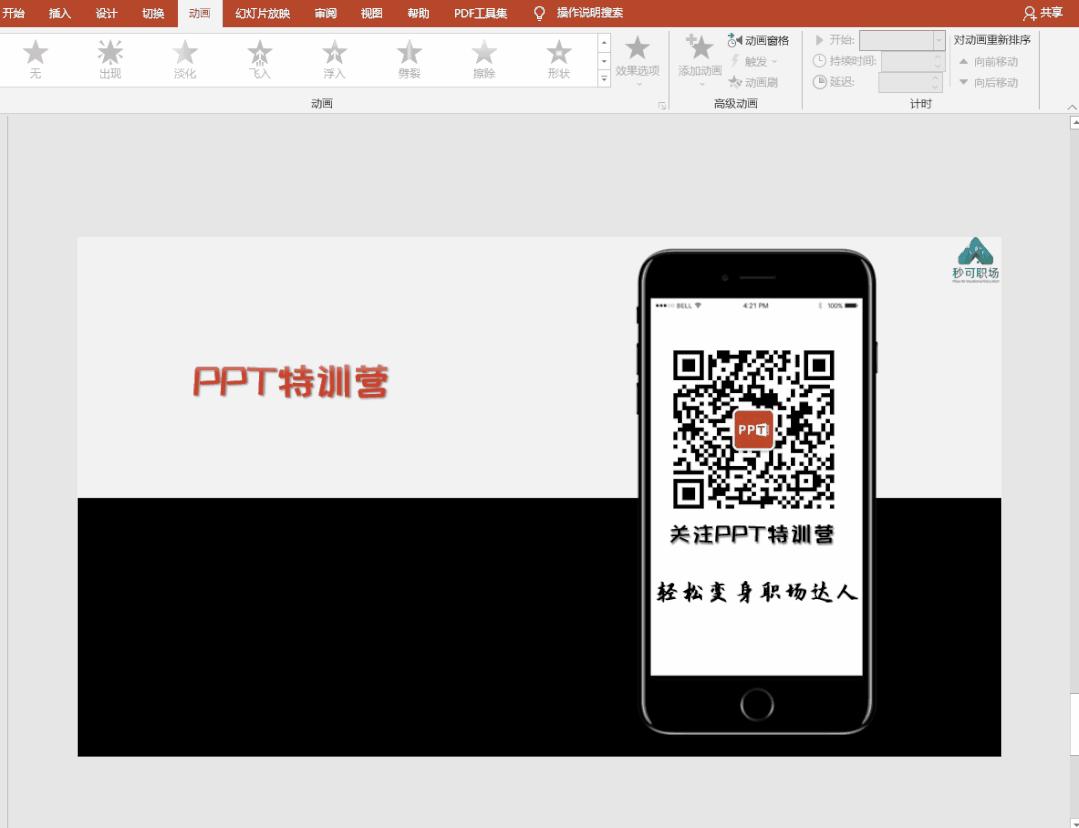The height and width of the screenshot is (828, 1079).
Task: Select the 无 (None) animation star
Action: (35, 59)
